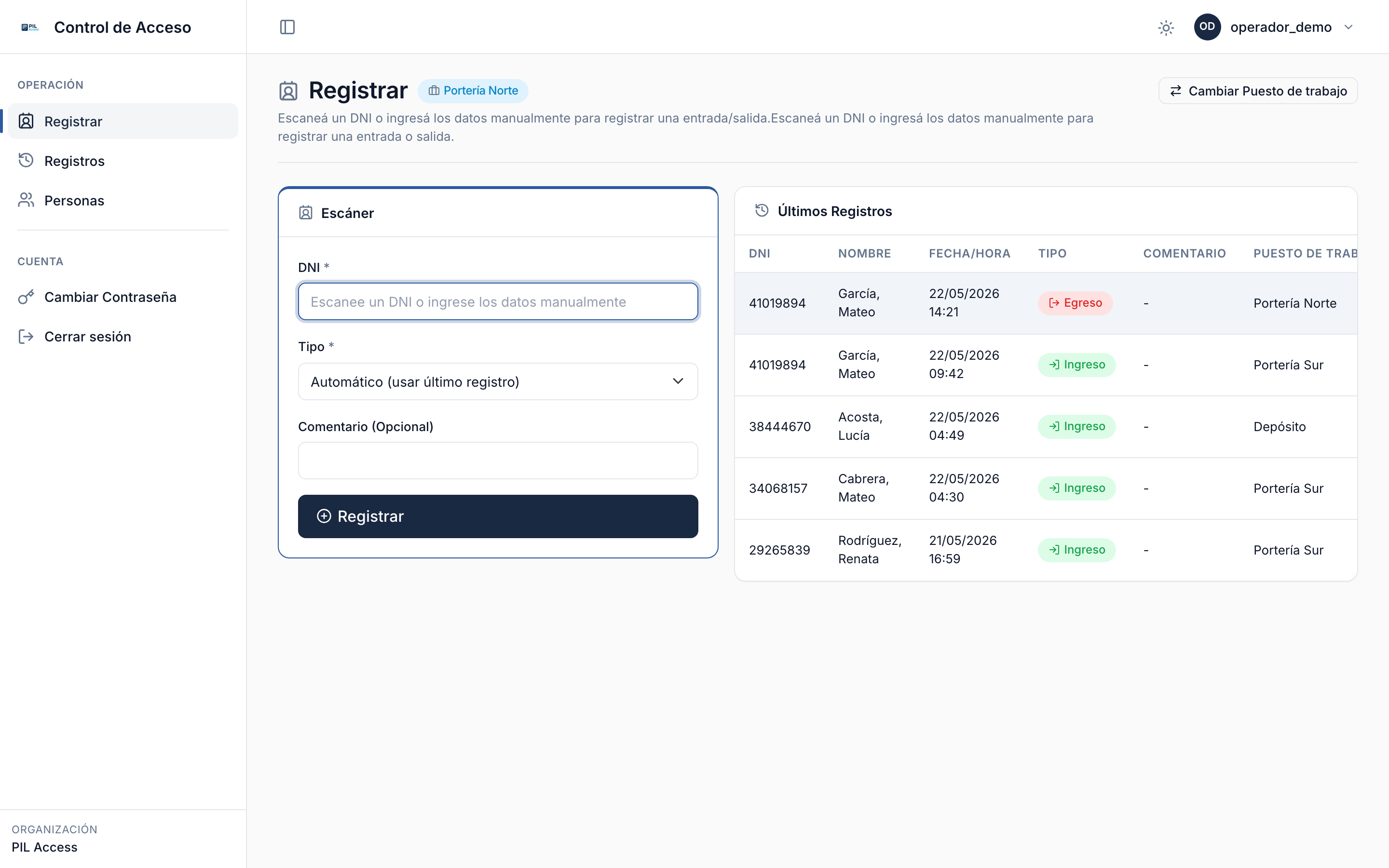Select the Registrar sidebar item
This screenshot has width=1389, height=868.
point(123,121)
